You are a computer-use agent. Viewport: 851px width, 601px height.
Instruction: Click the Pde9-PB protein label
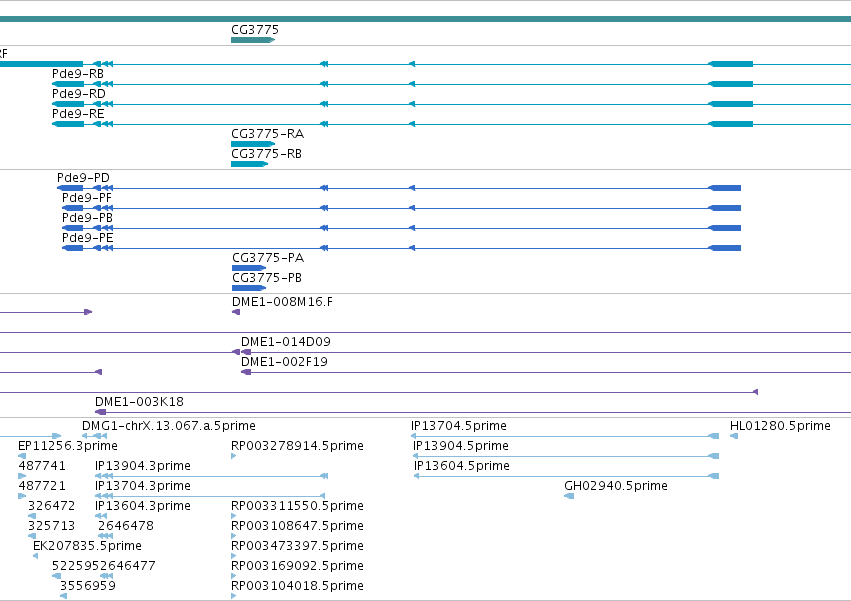click(87, 218)
